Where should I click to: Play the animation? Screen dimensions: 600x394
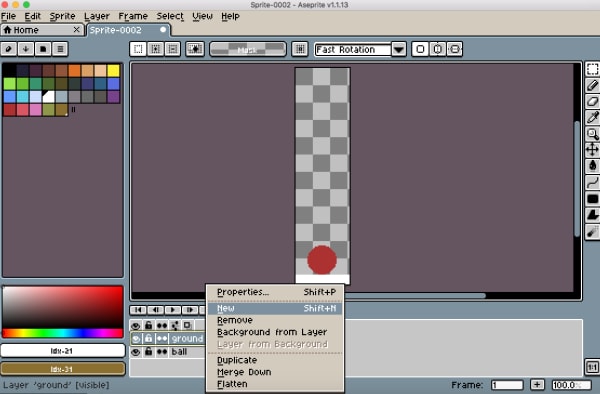173,309
